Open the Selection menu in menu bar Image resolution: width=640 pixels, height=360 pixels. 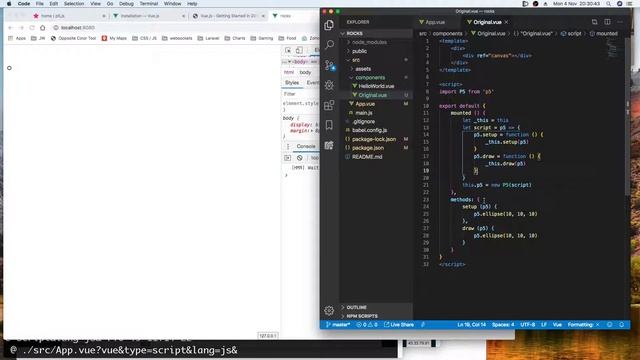[74, 4]
